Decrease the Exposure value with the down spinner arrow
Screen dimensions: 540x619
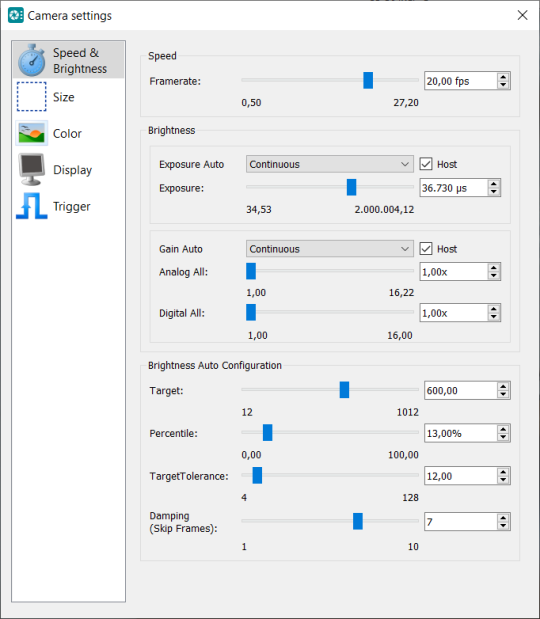pos(493,192)
